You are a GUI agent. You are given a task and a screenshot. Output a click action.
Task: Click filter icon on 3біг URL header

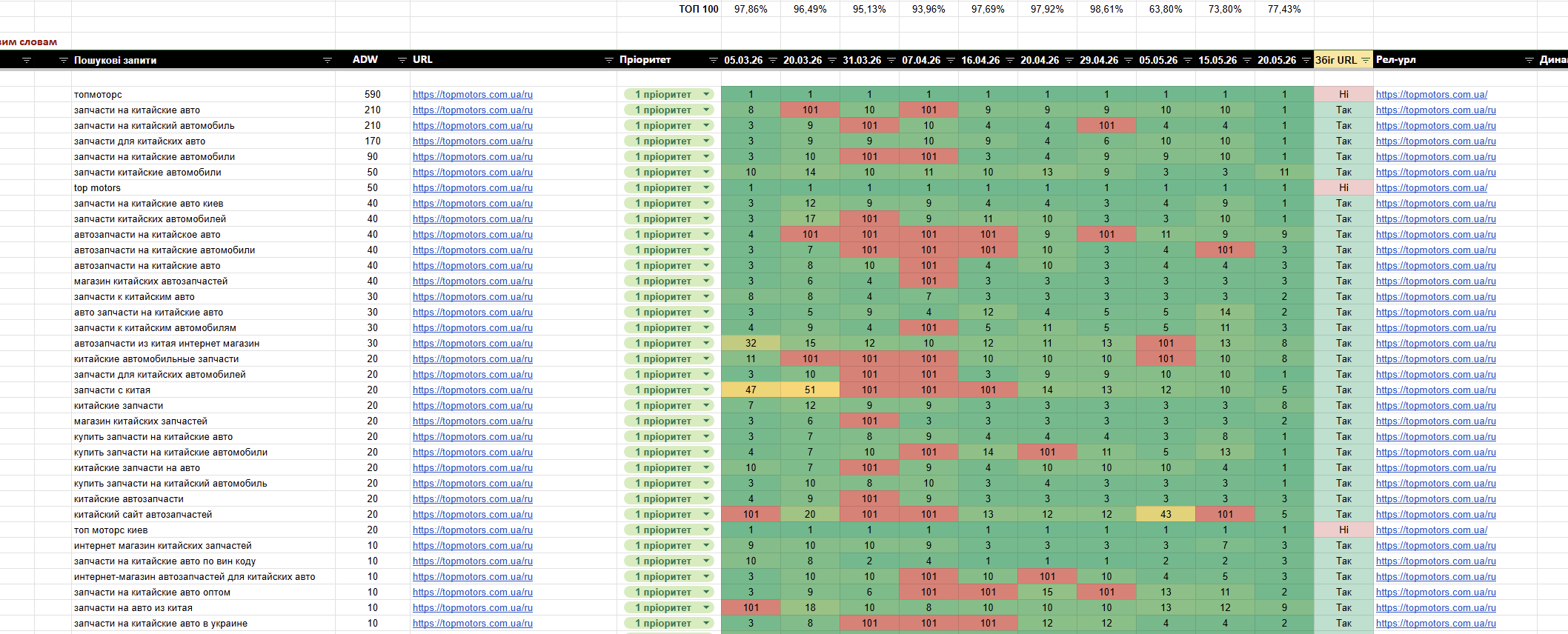pyautogui.click(x=1366, y=60)
